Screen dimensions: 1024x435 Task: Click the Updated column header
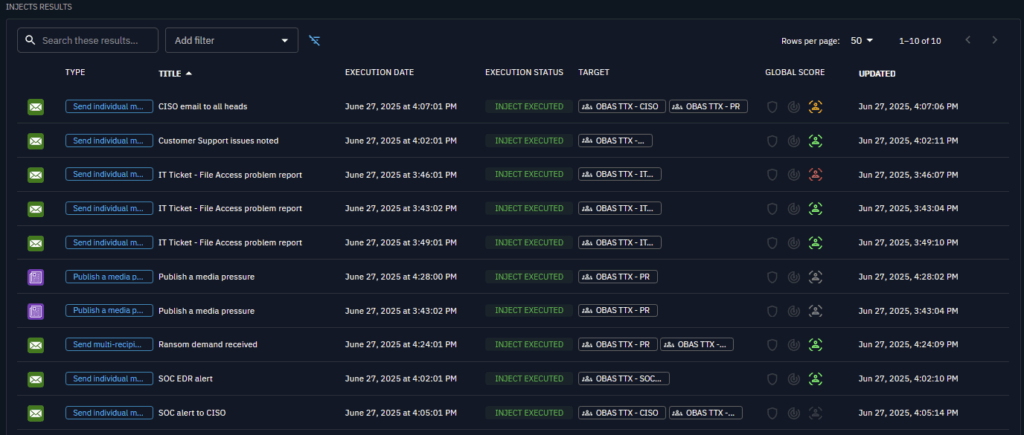(876, 73)
